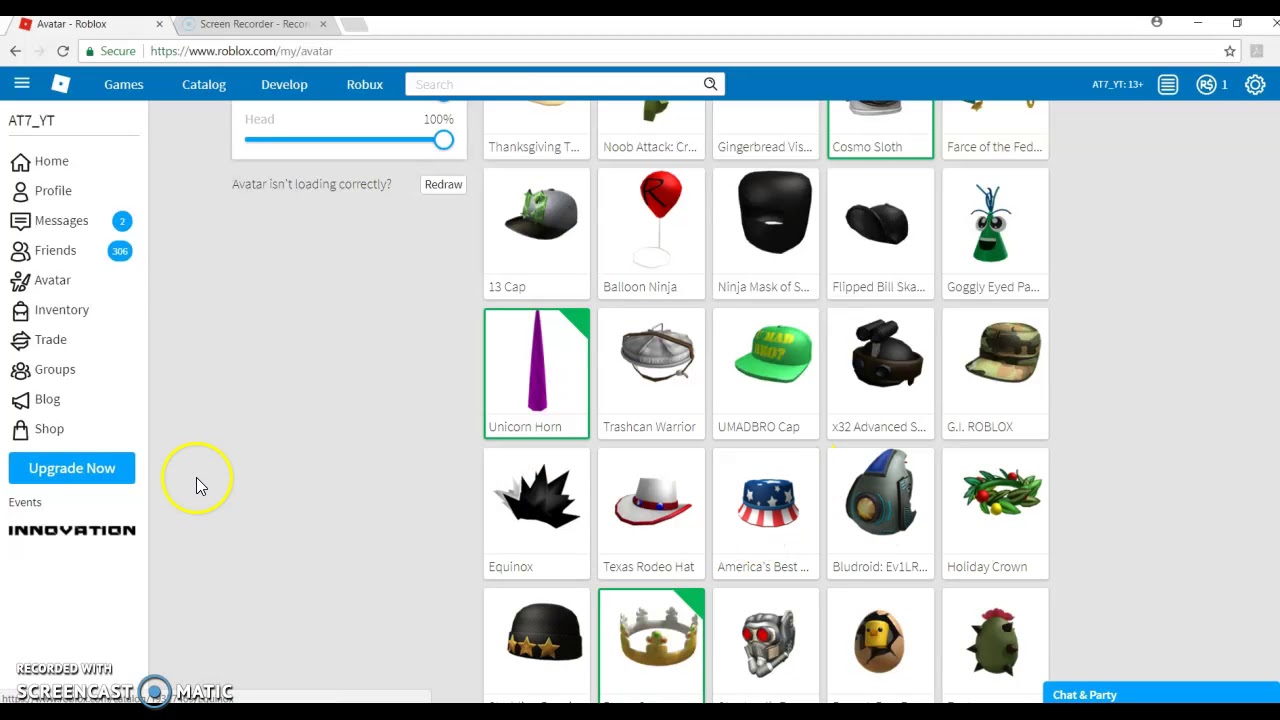Bookmark page with the star icon
The image size is (1280, 720).
[x=1230, y=51]
